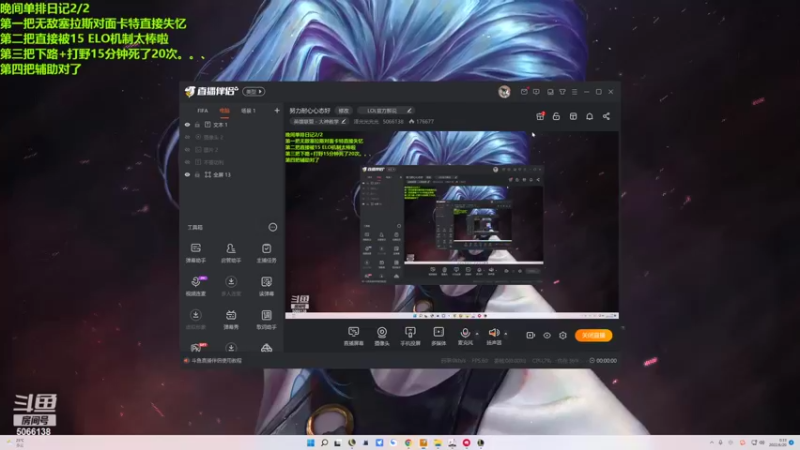
Task: Click the live preview canvas
Action: (x=452, y=225)
